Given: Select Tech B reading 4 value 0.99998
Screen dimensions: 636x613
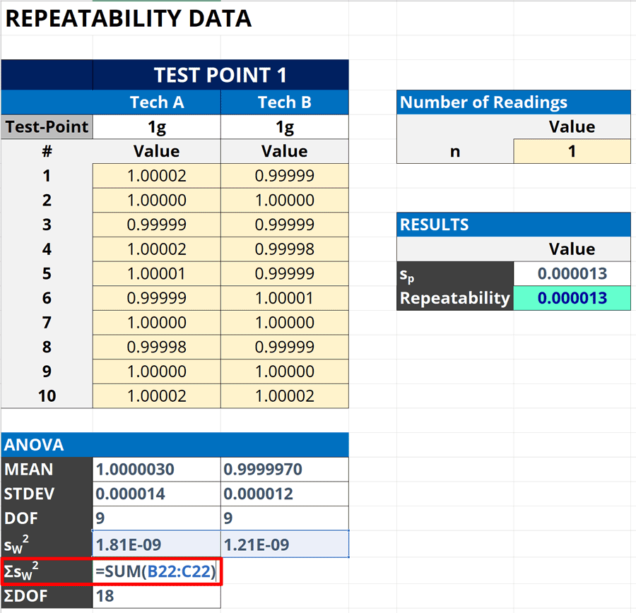Looking at the screenshot, I should click(284, 249).
